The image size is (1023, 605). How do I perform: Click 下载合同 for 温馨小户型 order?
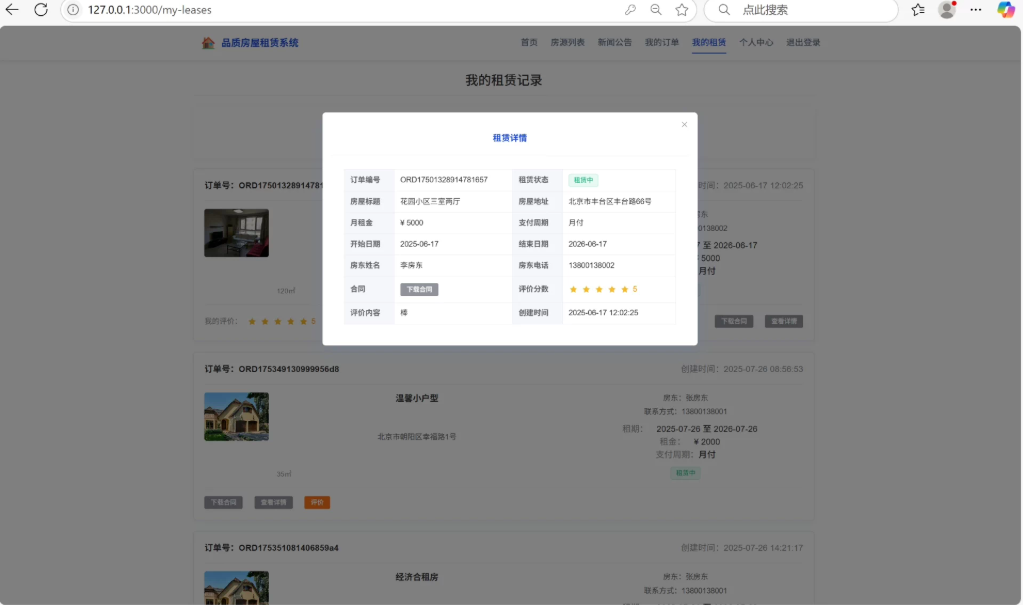tap(223, 503)
